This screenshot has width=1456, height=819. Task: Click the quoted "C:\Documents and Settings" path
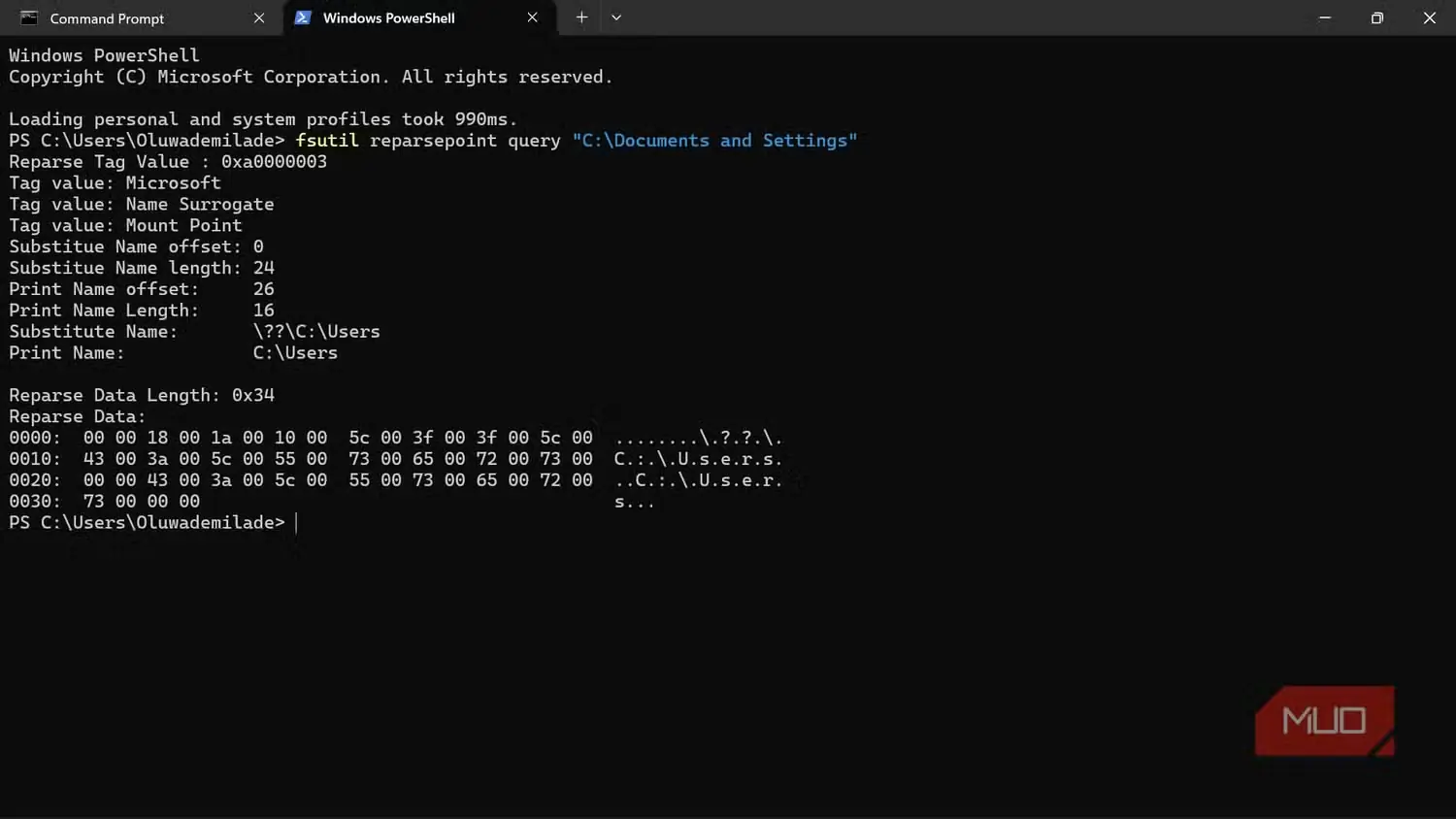tap(715, 141)
